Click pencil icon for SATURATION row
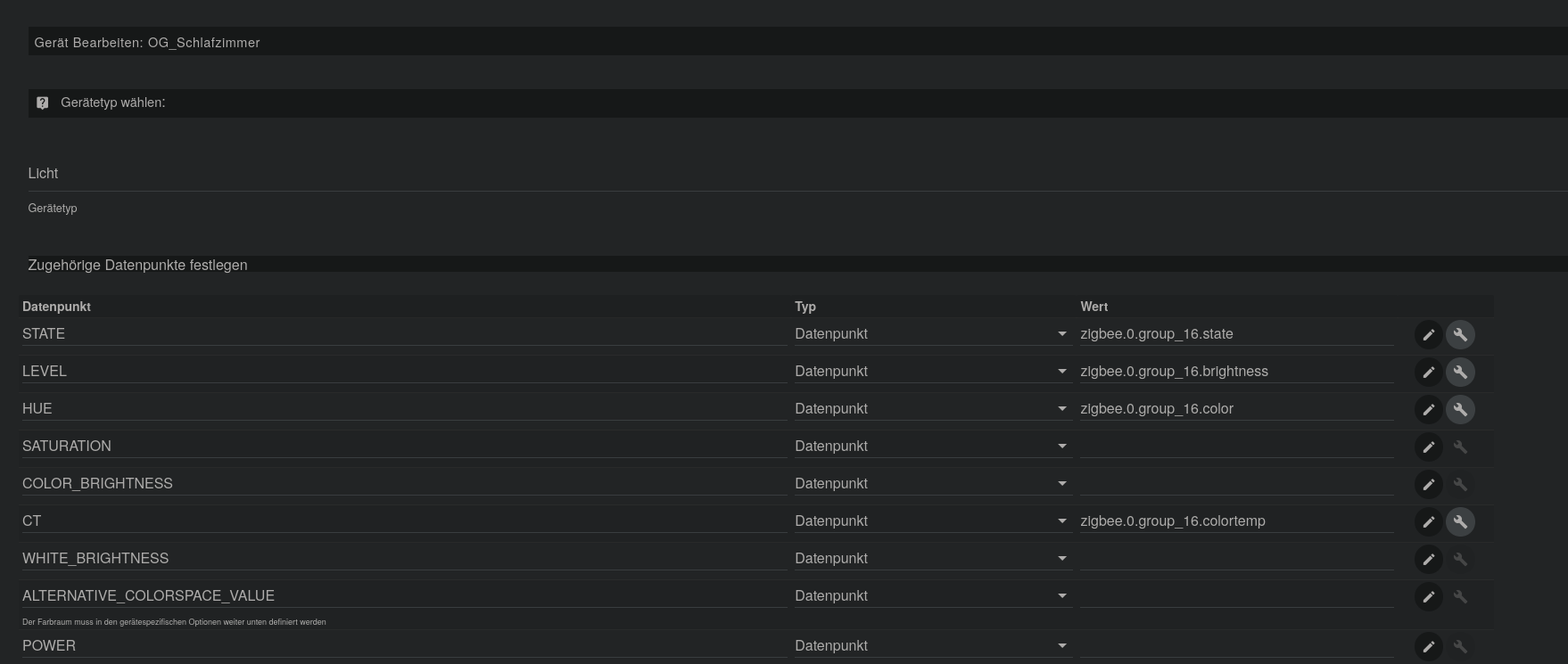This screenshot has height=664, width=1568. [1428, 447]
